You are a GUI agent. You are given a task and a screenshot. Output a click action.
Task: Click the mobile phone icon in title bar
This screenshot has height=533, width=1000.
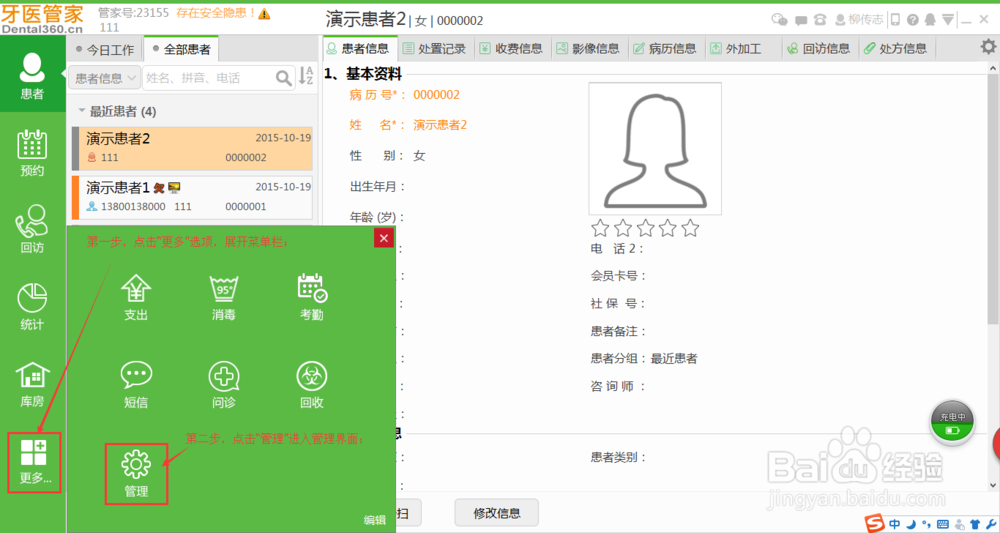click(895, 20)
